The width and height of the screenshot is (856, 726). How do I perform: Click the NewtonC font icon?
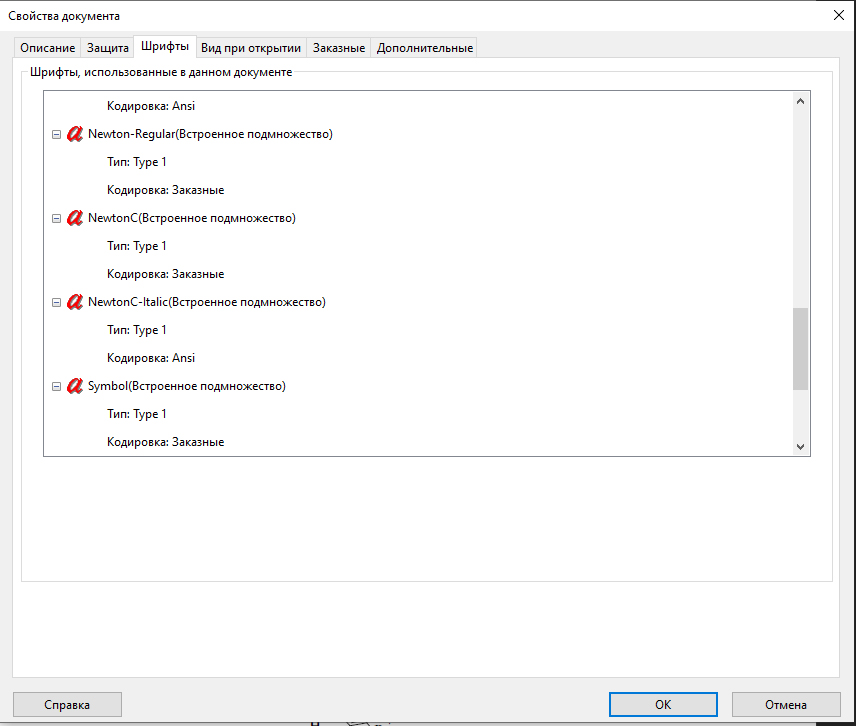coord(75,218)
